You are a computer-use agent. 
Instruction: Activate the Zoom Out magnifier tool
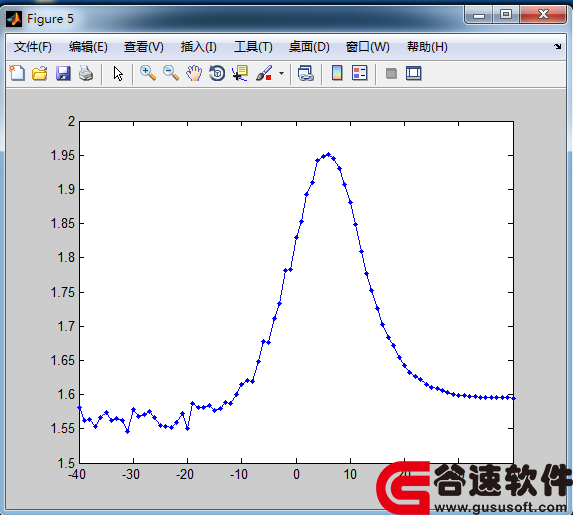point(171,73)
